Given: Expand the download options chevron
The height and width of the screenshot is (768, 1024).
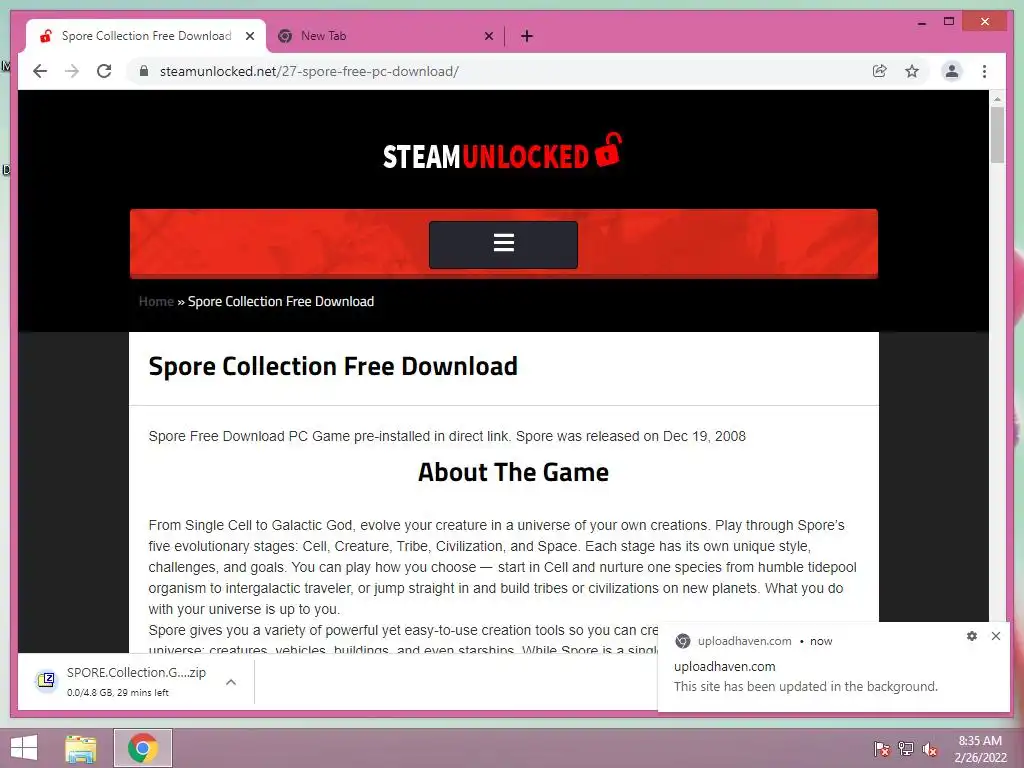Looking at the screenshot, I should (x=231, y=682).
